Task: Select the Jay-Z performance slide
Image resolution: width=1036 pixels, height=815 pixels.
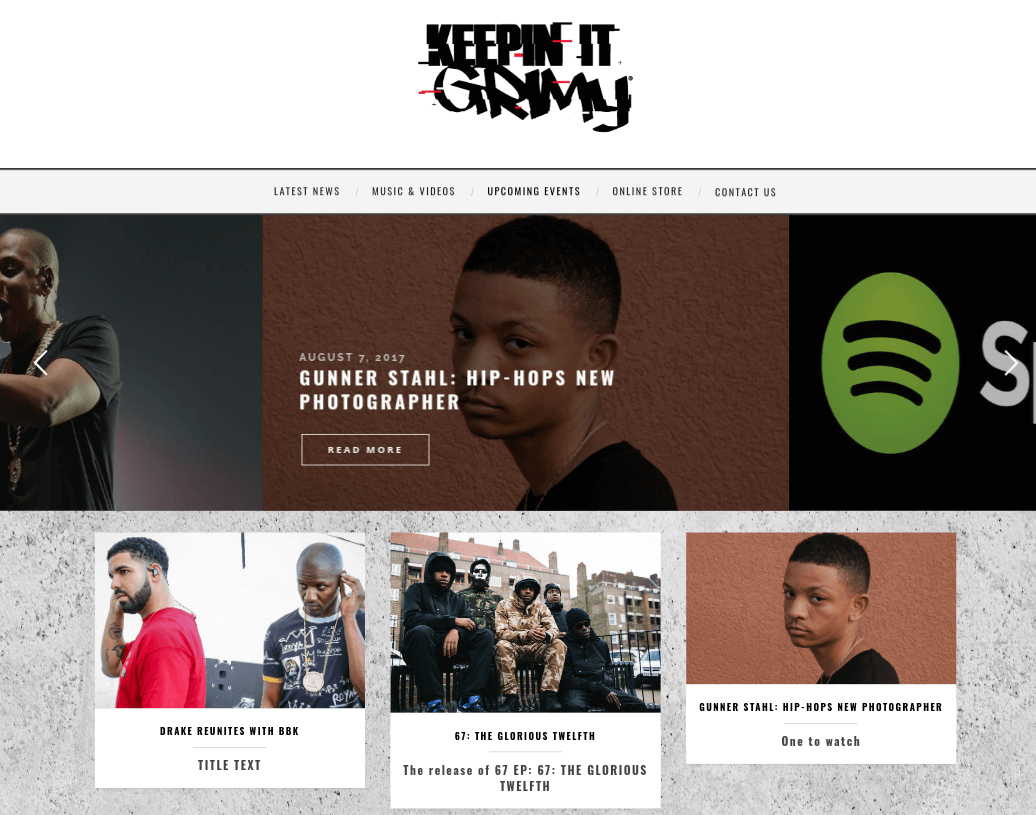Action: (x=131, y=363)
